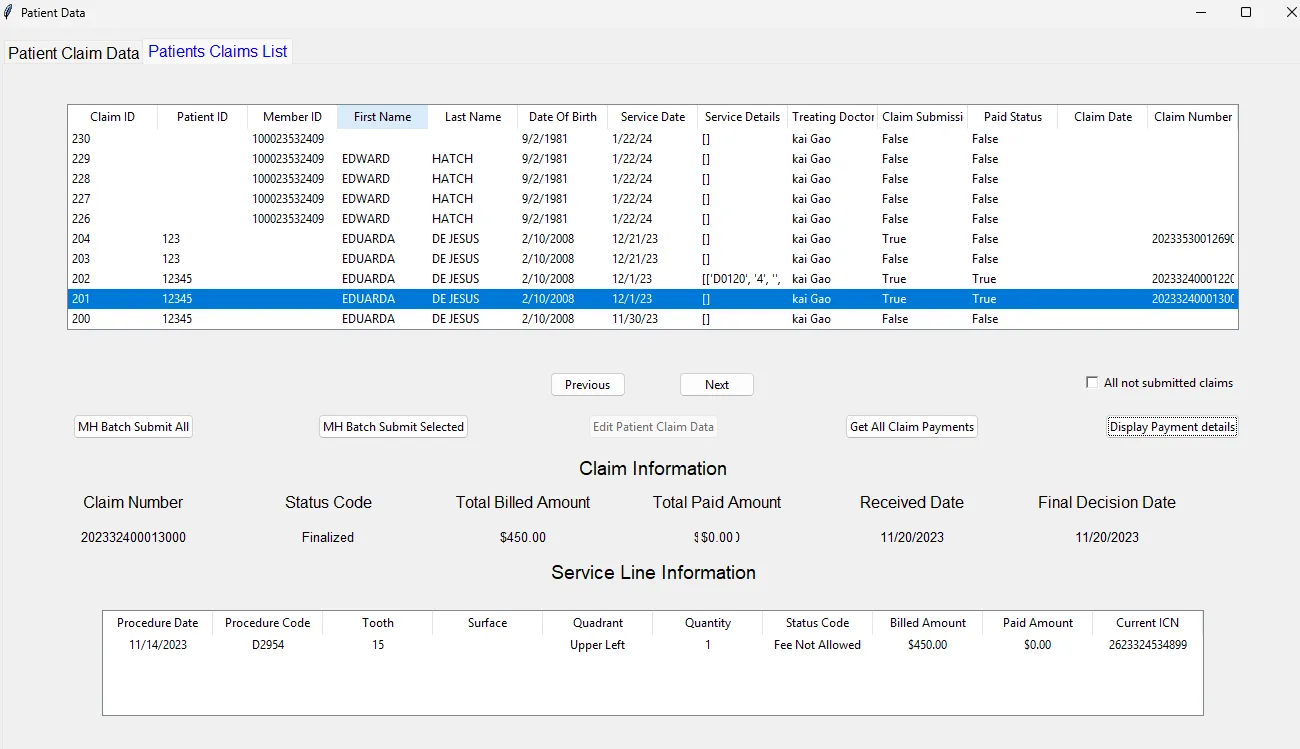Sort the table by Claim ID column header
The width and height of the screenshot is (1300, 749).
(112, 117)
